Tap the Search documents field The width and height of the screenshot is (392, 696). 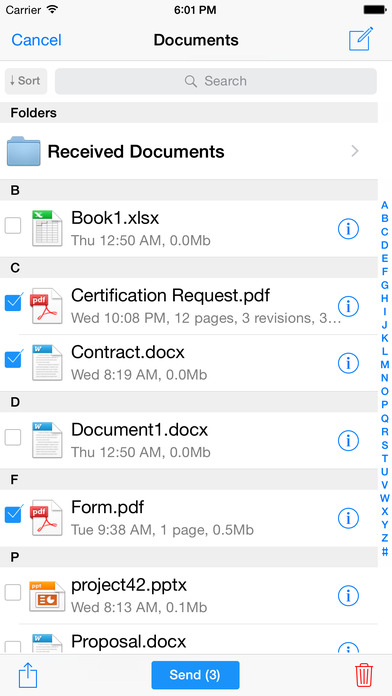pos(216,81)
